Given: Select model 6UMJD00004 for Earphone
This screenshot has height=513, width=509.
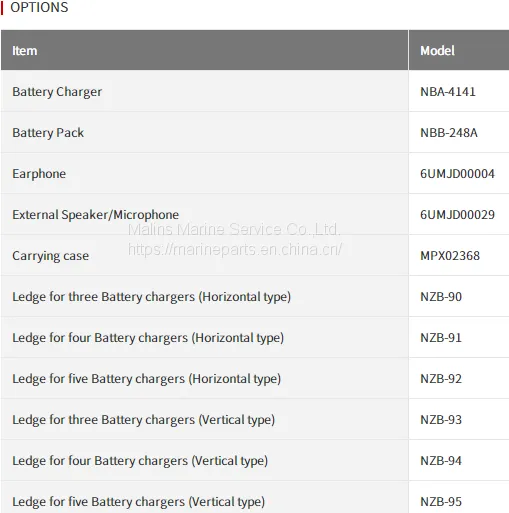Looking at the screenshot, I should (457, 174).
